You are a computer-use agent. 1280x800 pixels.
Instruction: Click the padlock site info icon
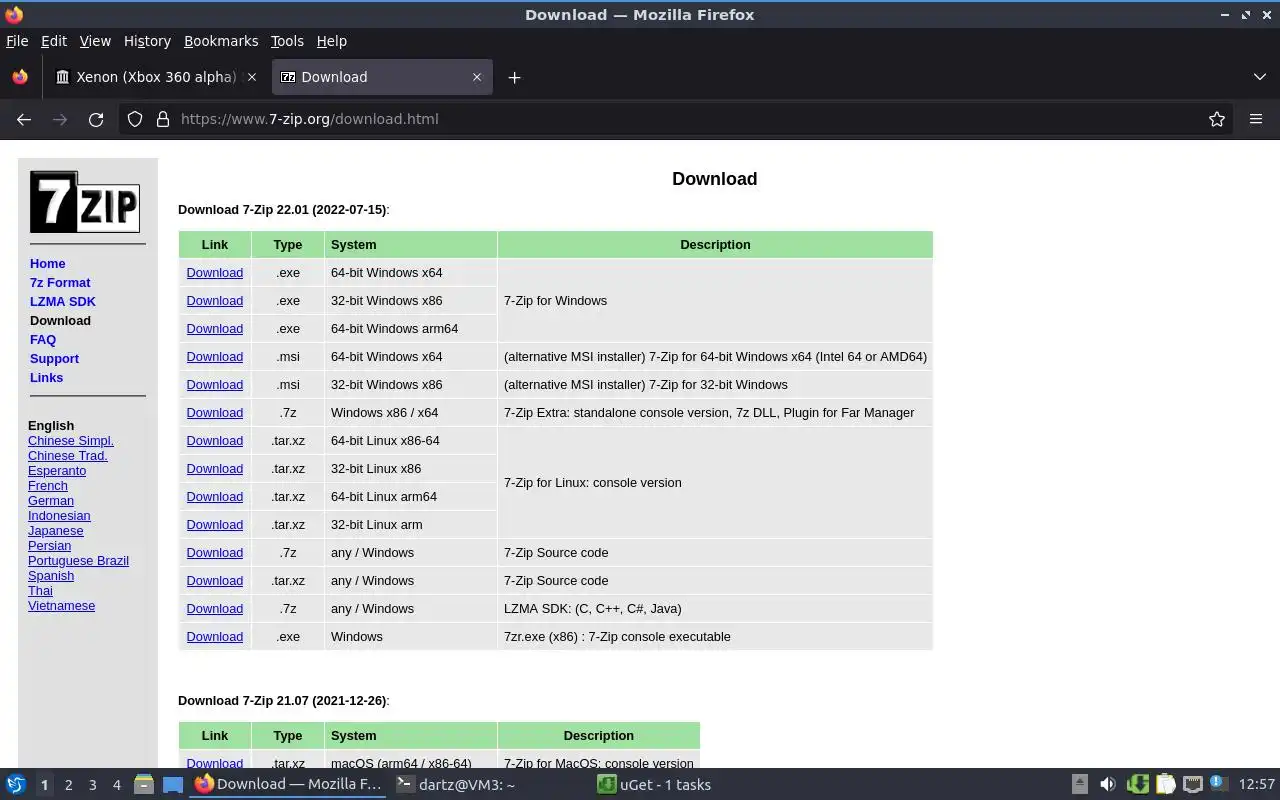tap(163, 119)
